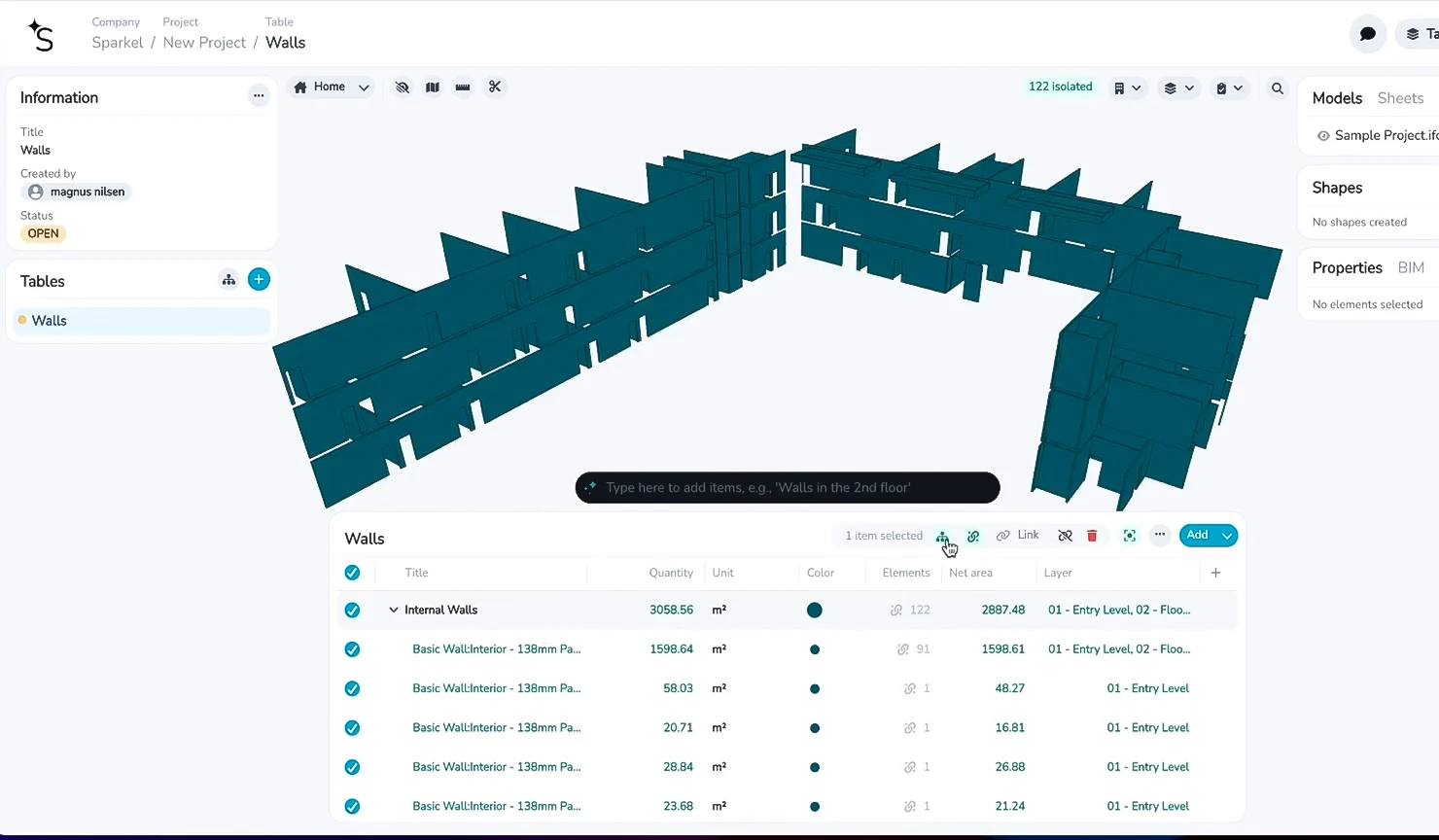Open the Add button dropdown arrow
Image resolution: width=1439 pixels, height=840 pixels.
point(1227,536)
